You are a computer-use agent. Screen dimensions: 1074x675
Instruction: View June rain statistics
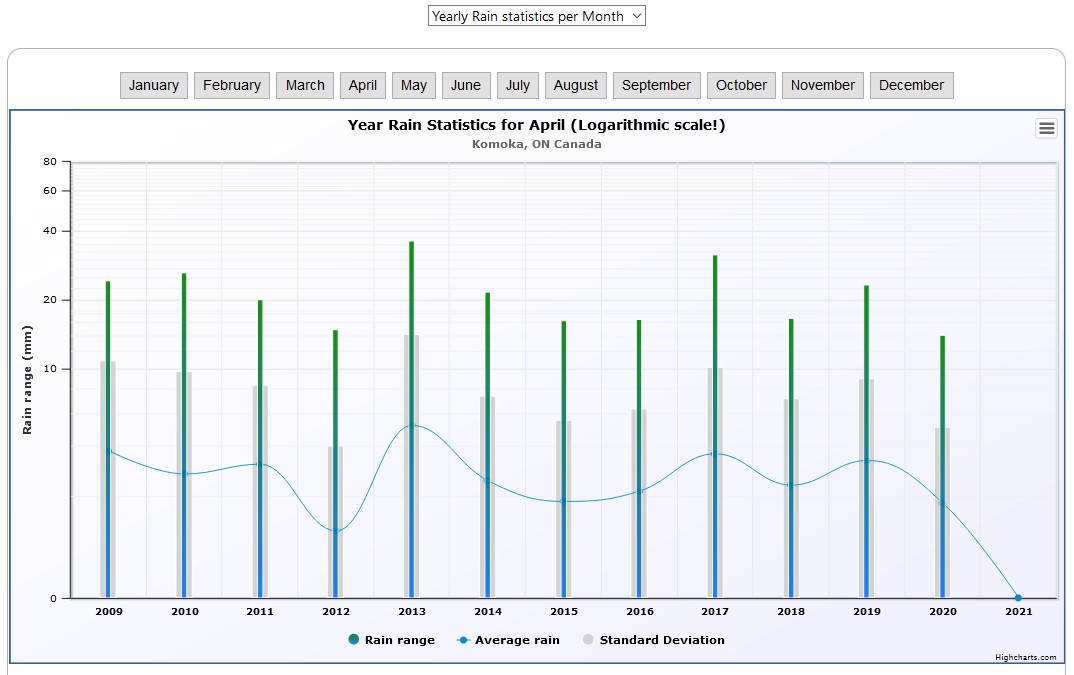point(466,85)
